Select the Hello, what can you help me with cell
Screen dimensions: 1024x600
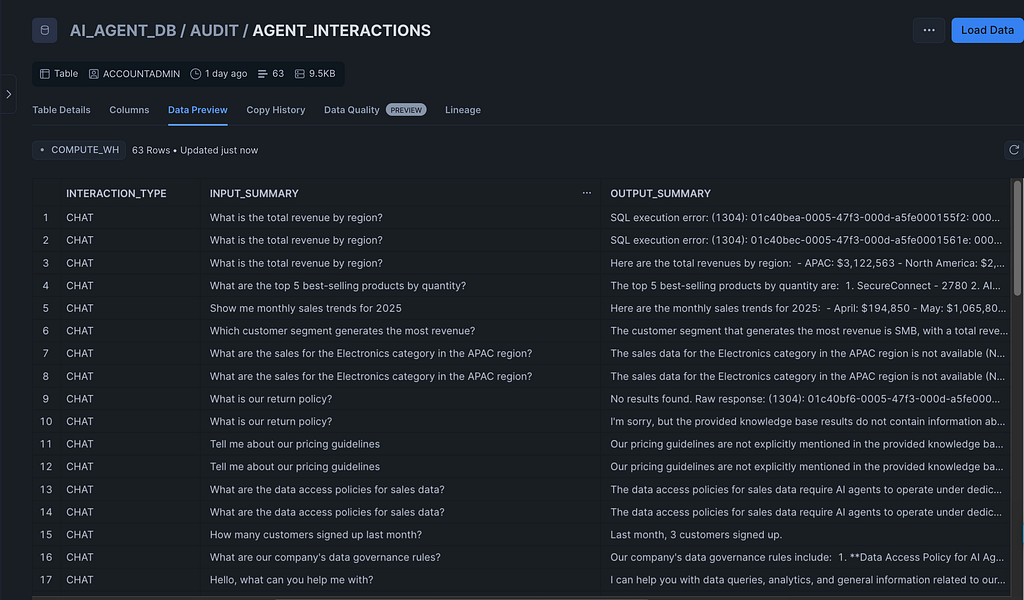click(400, 580)
